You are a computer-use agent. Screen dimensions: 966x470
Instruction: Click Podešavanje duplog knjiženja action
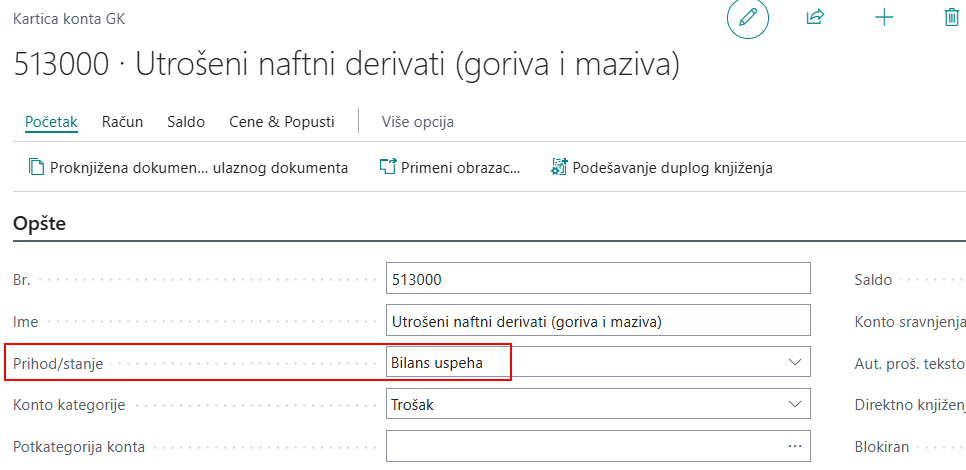[x=662, y=167]
